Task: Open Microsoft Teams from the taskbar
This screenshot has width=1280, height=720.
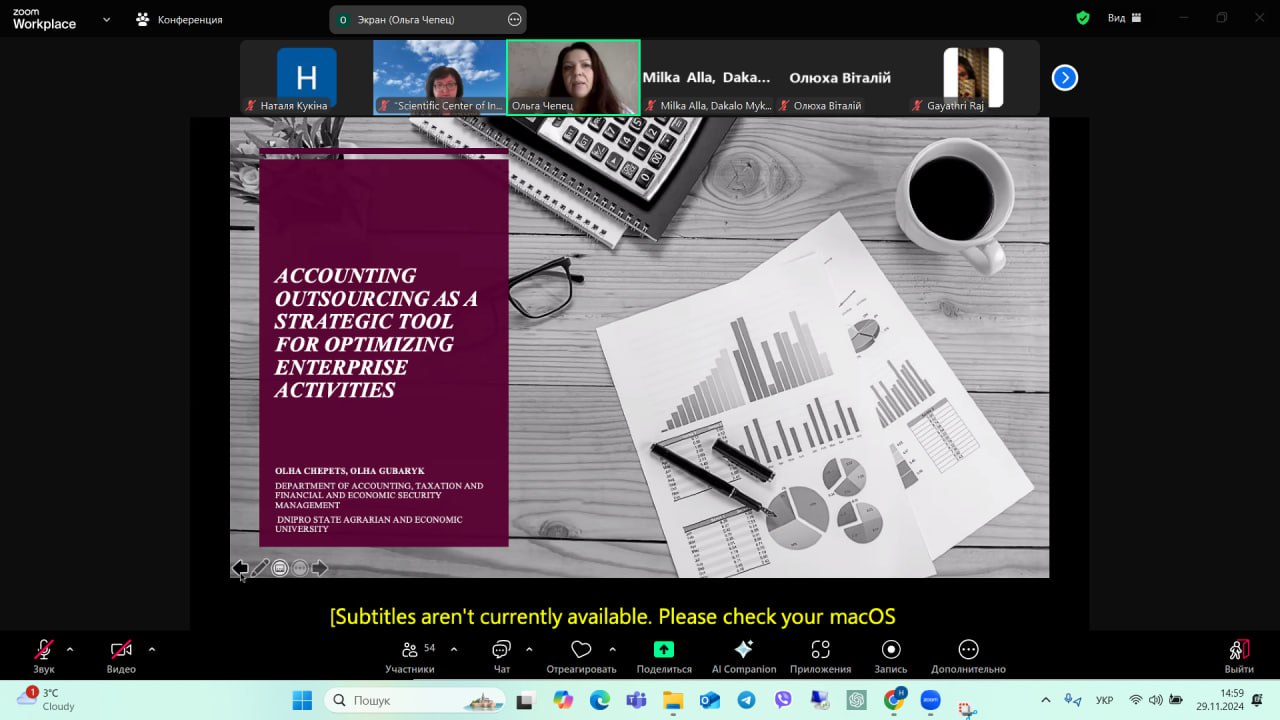Action: click(636, 700)
